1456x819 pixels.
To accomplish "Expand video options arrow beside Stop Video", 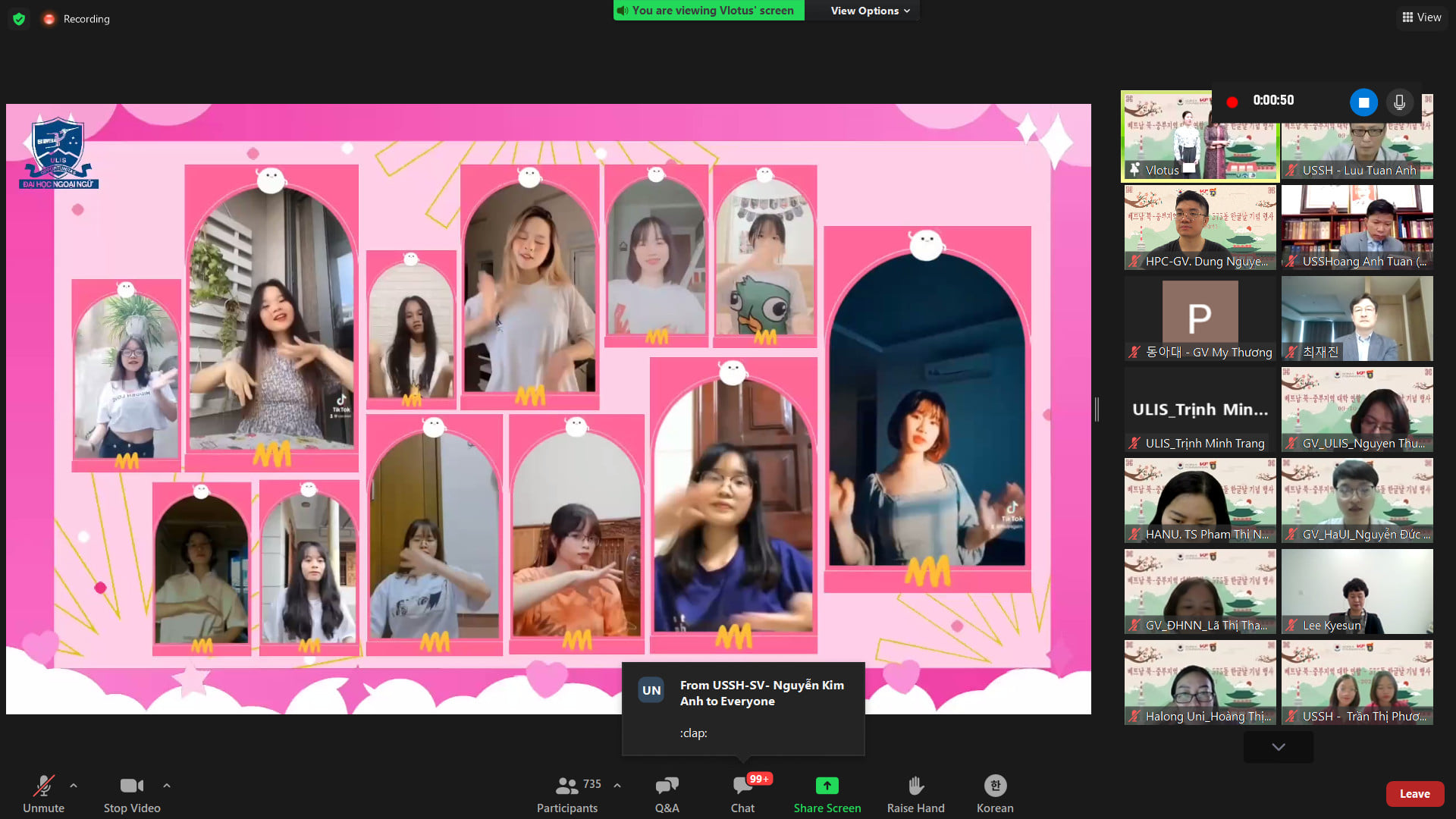I will pyautogui.click(x=167, y=786).
